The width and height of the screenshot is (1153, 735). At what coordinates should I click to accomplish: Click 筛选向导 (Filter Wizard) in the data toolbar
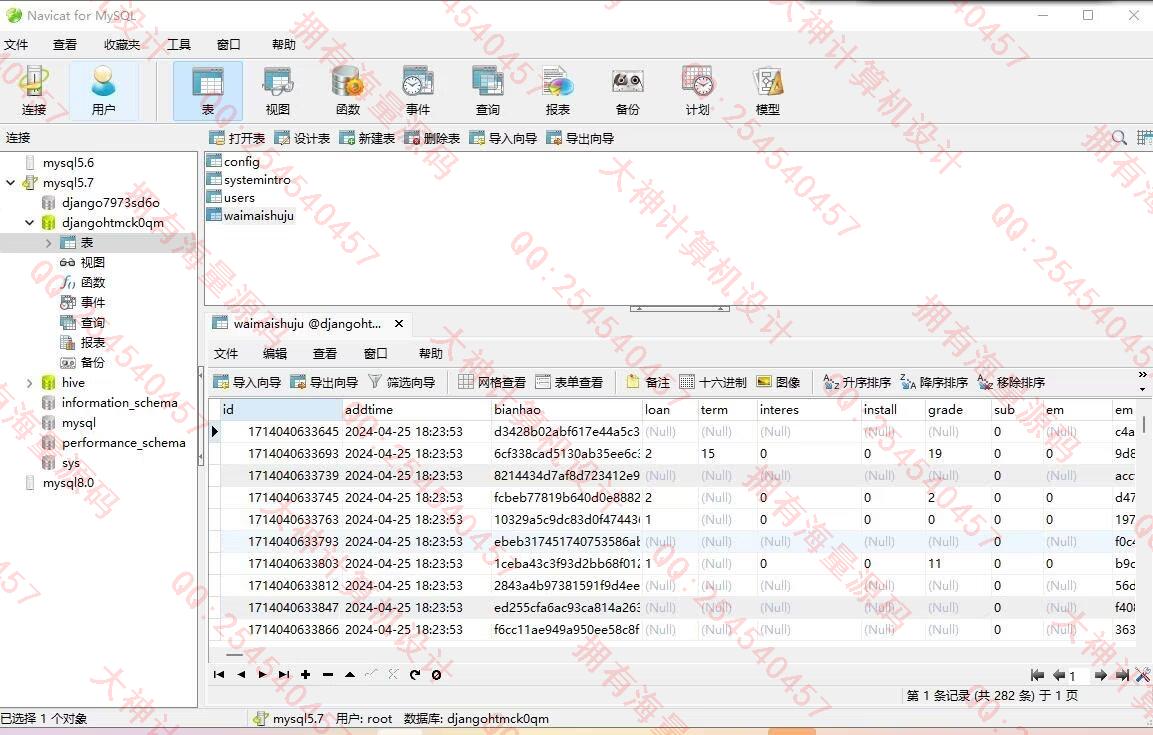click(401, 382)
